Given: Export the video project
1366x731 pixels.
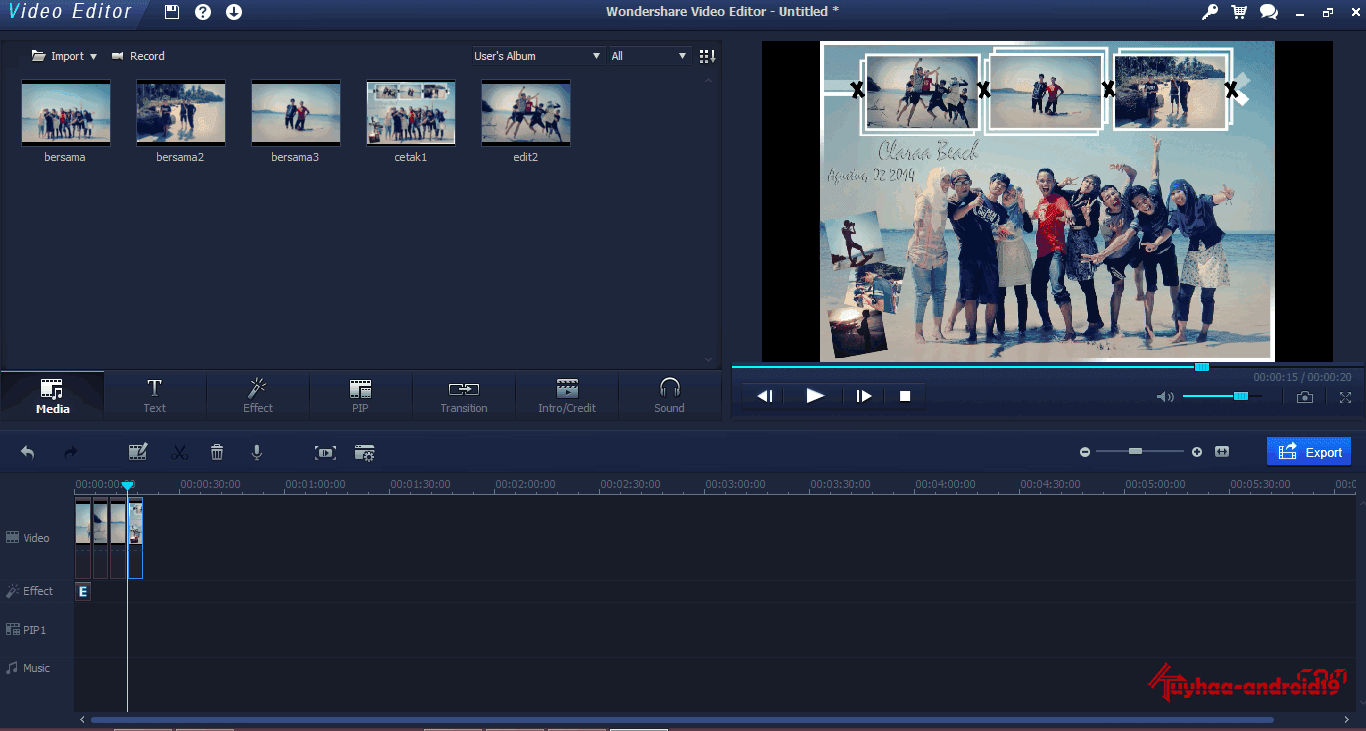Looking at the screenshot, I should coord(1309,452).
